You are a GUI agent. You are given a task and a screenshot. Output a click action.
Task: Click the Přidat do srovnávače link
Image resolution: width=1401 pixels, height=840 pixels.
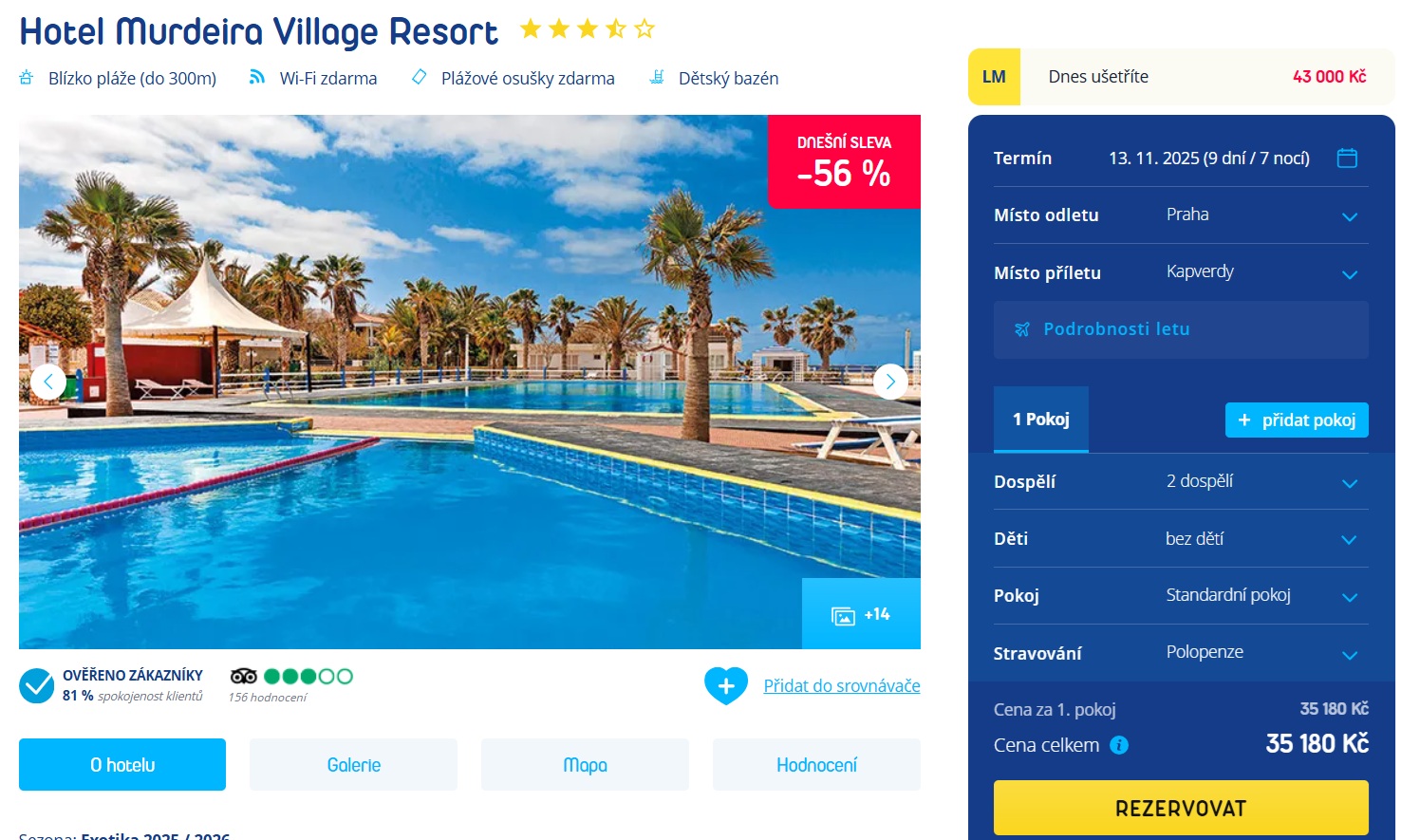coord(842,685)
